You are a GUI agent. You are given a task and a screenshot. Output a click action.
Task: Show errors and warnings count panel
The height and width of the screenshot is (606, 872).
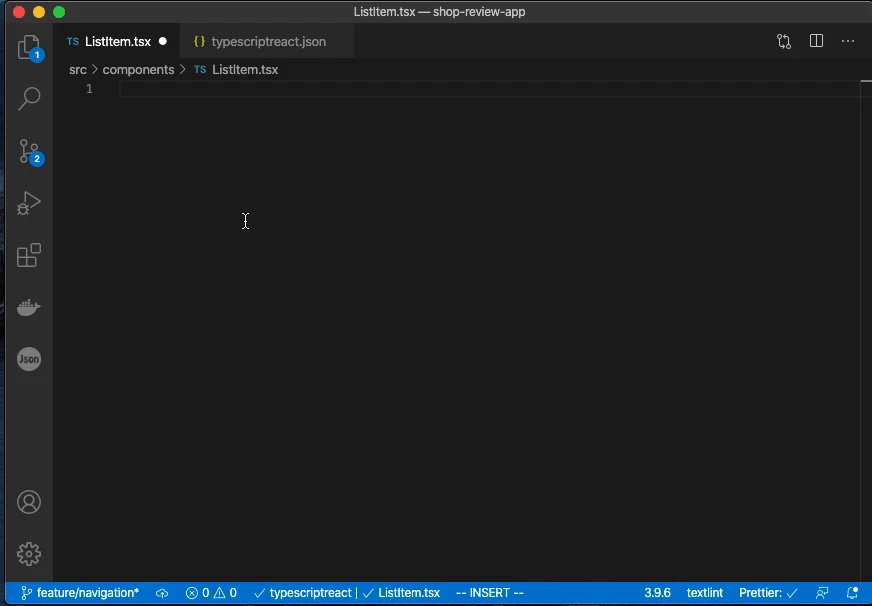click(211, 593)
